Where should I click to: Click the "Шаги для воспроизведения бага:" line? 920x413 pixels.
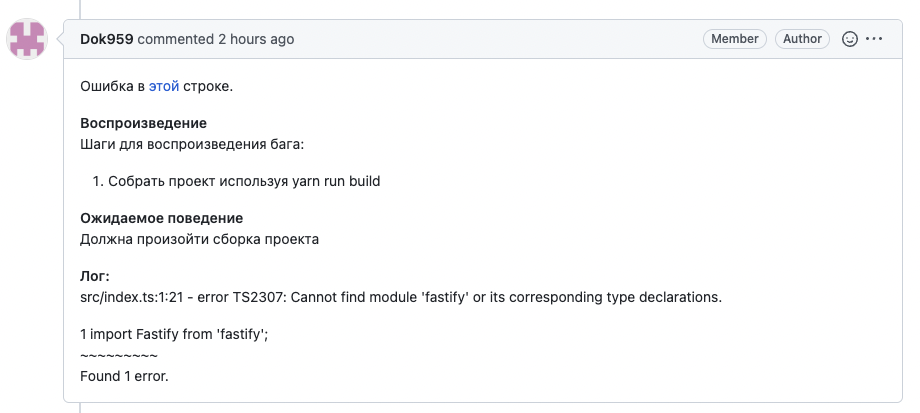[192, 144]
